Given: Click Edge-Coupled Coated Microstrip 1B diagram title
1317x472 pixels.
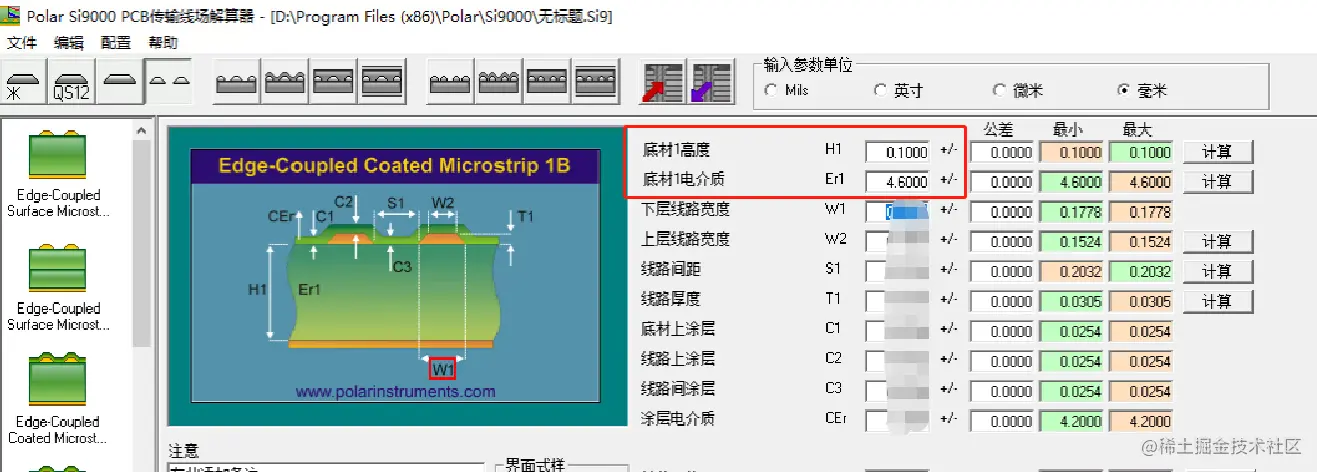Looking at the screenshot, I should (x=395, y=166).
